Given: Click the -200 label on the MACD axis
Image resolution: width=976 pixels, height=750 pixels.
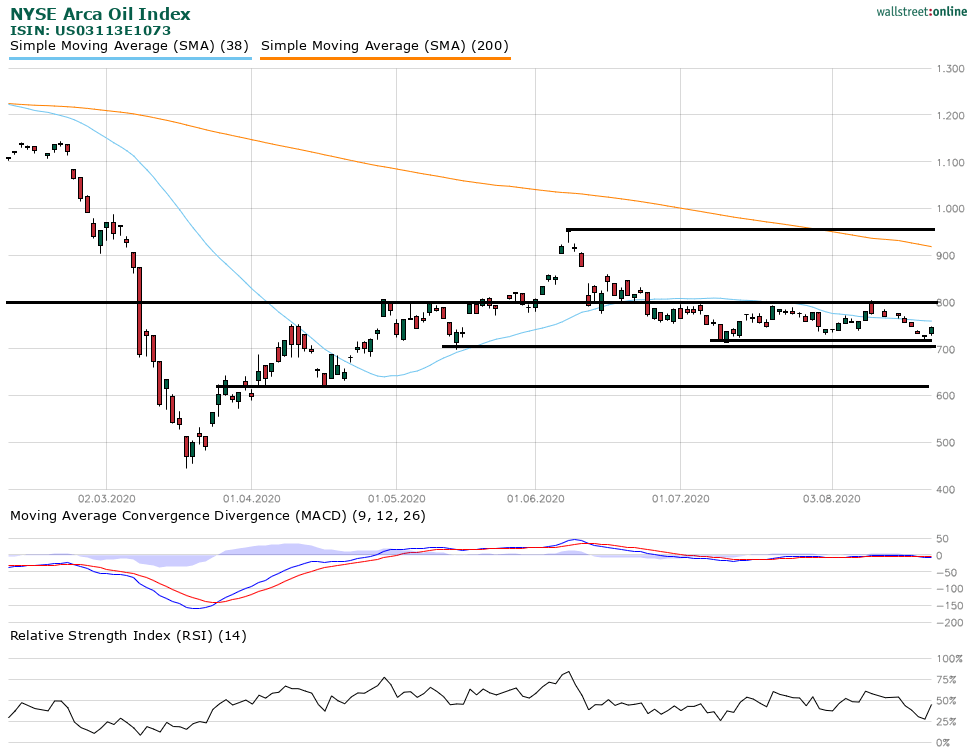Looking at the screenshot, I should coord(947,623).
